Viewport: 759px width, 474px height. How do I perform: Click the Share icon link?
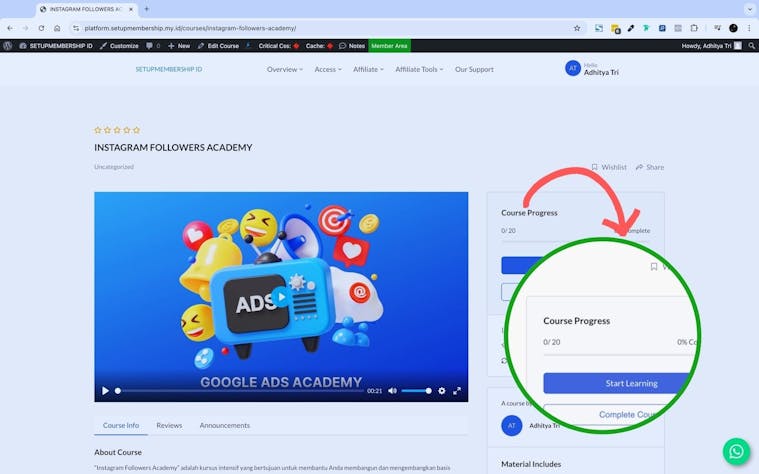[x=639, y=167]
